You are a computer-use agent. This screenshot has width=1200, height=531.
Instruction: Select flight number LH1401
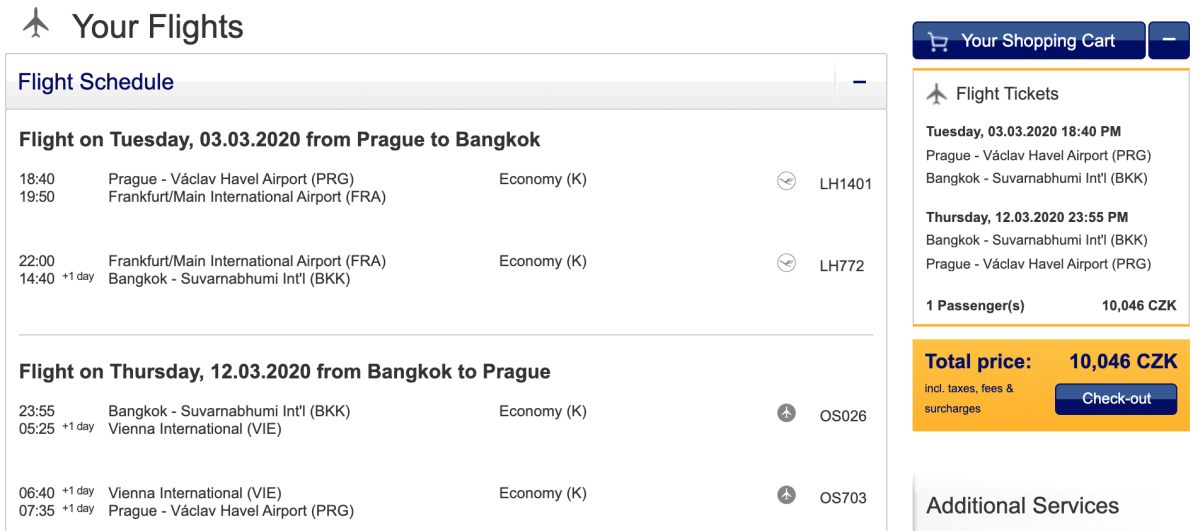pyautogui.click(x=845, y=184)
